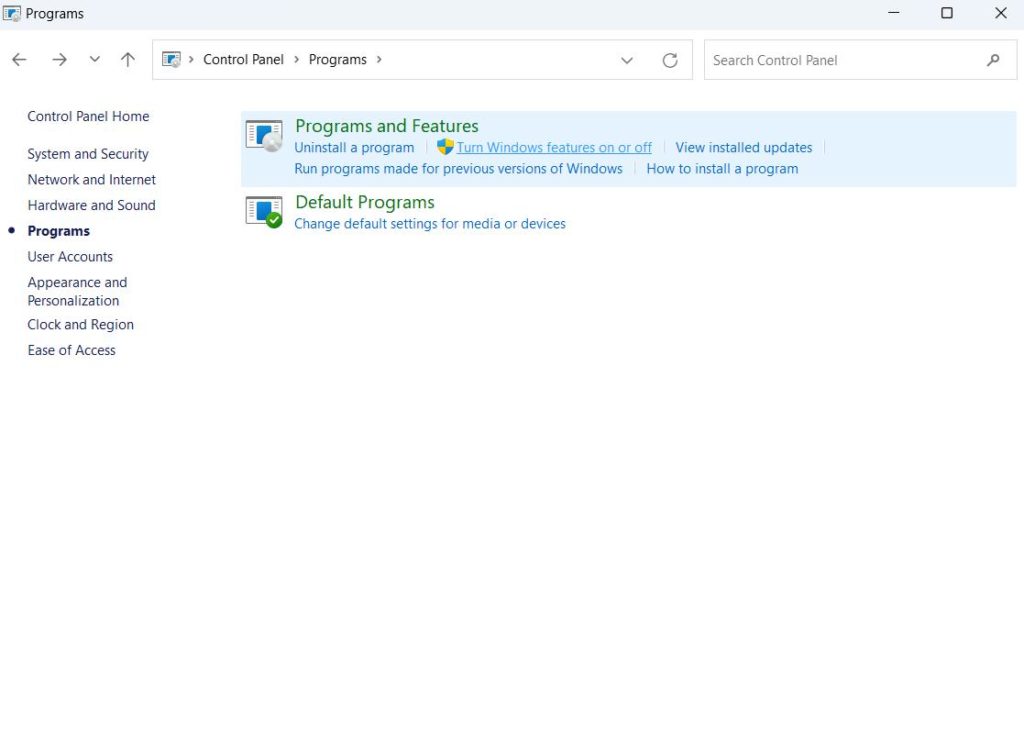Select the Programs sidebar entry
Viewport: 1024px width, 743px height.
tap(59, 231)
